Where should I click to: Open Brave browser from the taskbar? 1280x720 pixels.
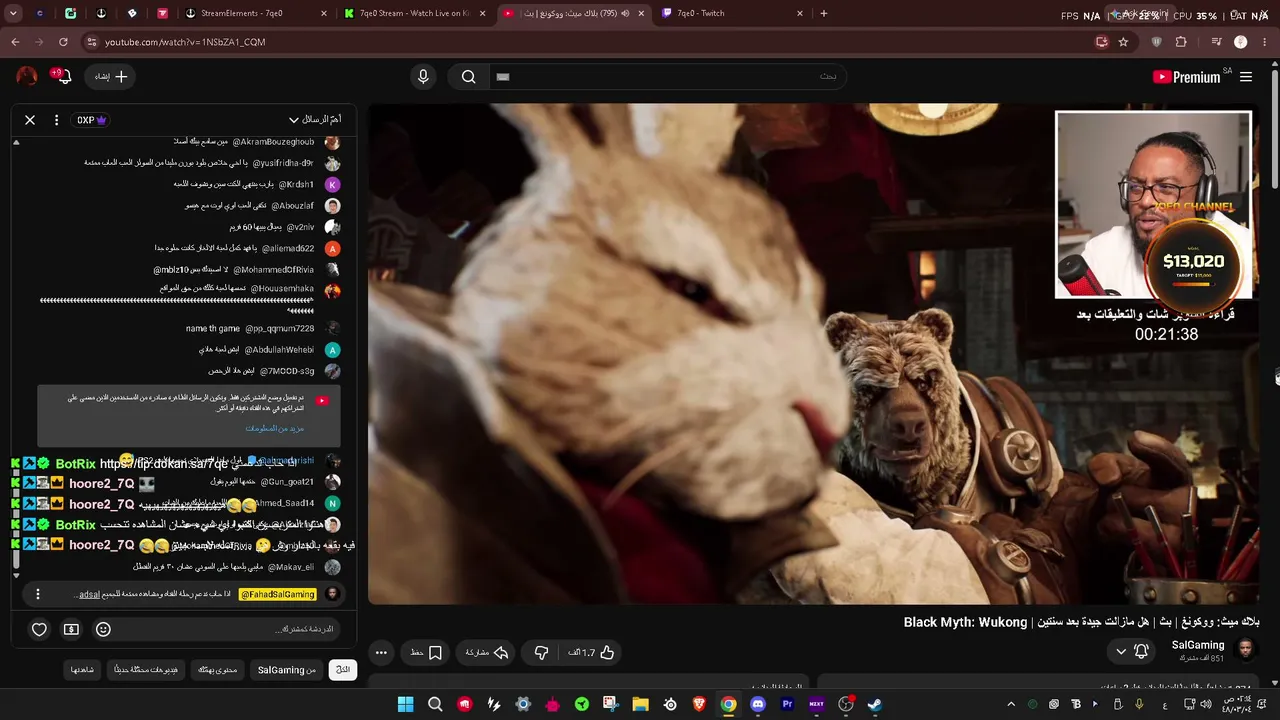[699, 704]
